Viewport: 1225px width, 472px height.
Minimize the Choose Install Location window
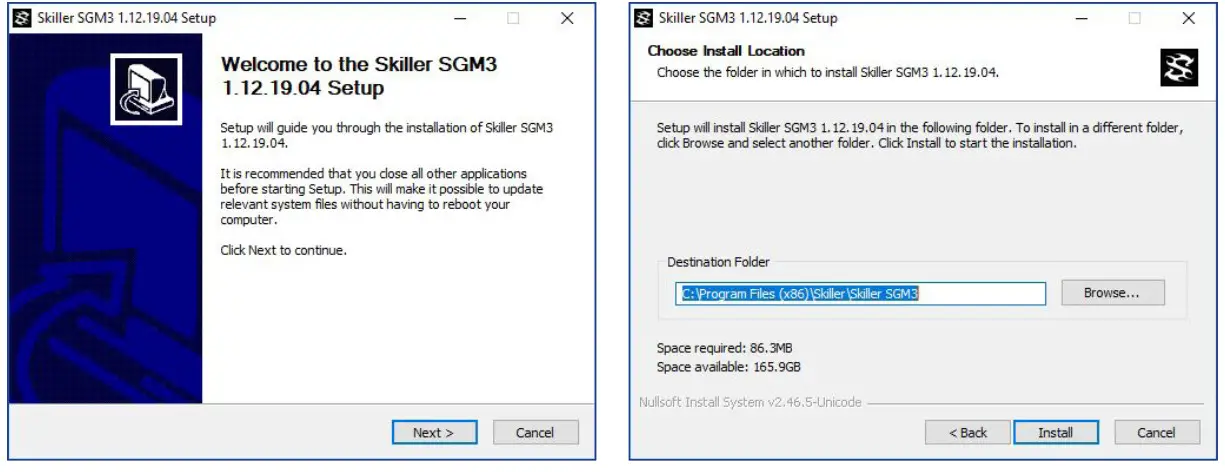click(x=1081, y=18)
